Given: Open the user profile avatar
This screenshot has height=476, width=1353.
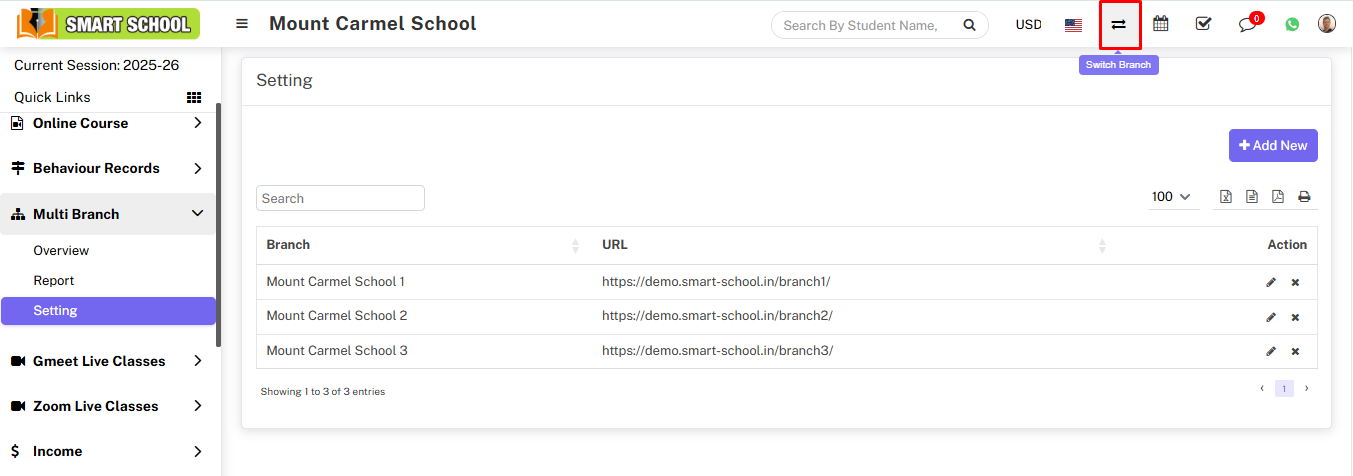Looking at the screenshot, I should click(1326, 24).
